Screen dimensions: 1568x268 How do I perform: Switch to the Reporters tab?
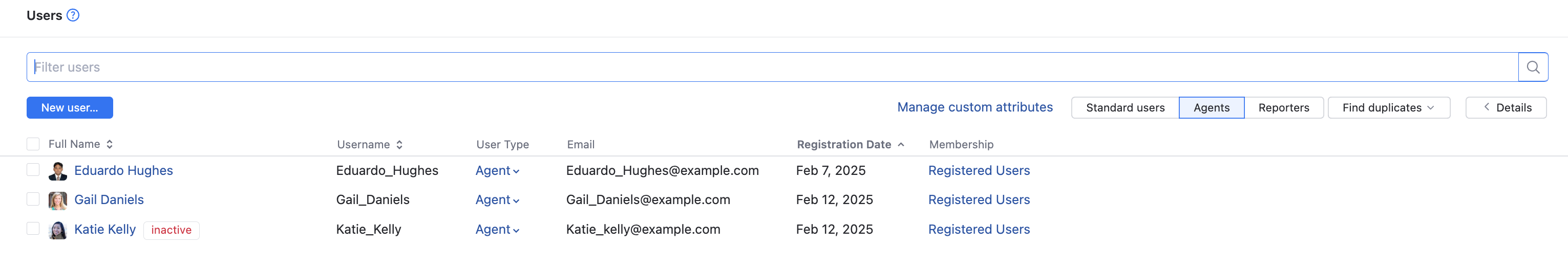1283,107
